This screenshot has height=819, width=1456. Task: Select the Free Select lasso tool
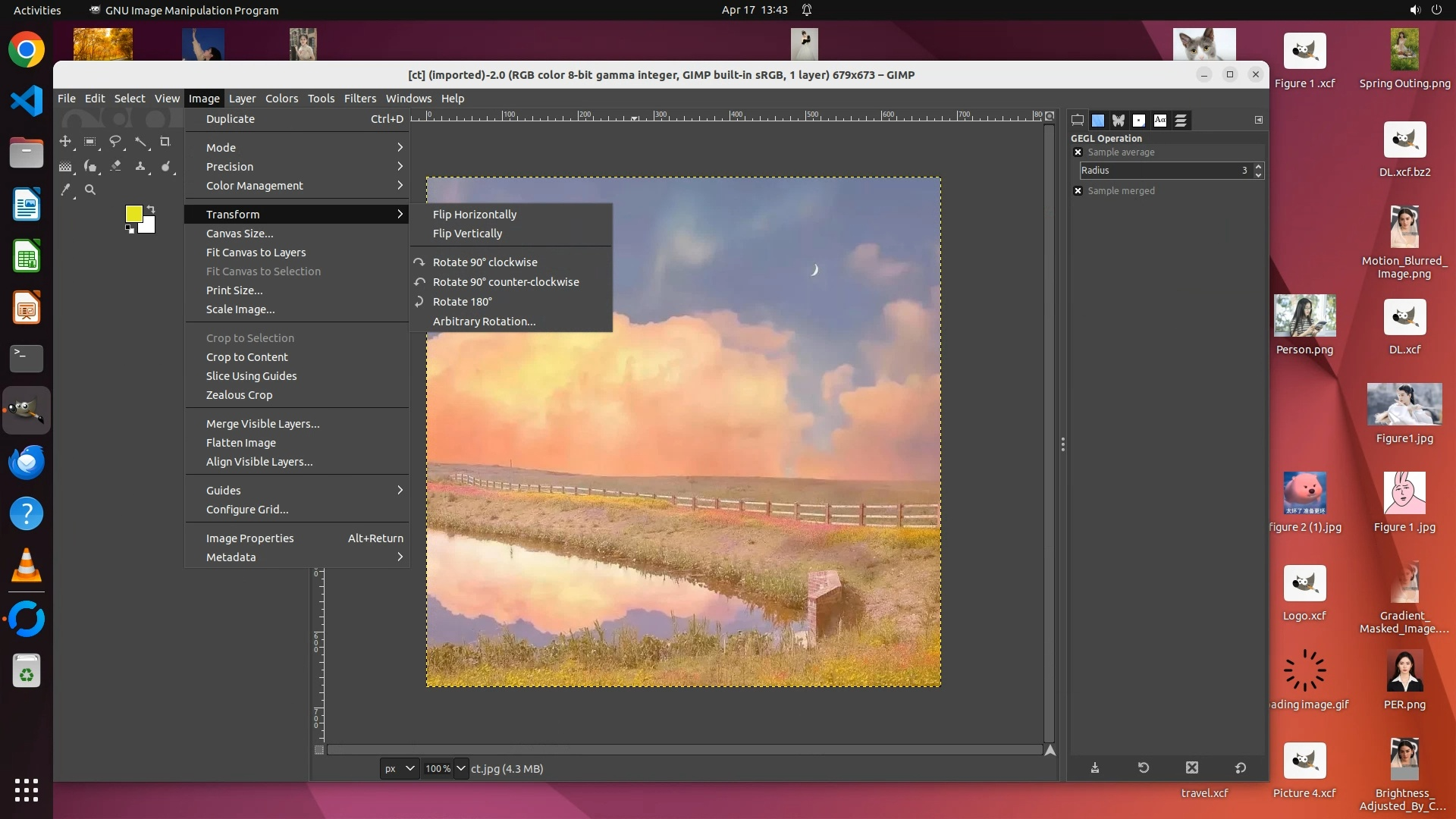point(115,142)
